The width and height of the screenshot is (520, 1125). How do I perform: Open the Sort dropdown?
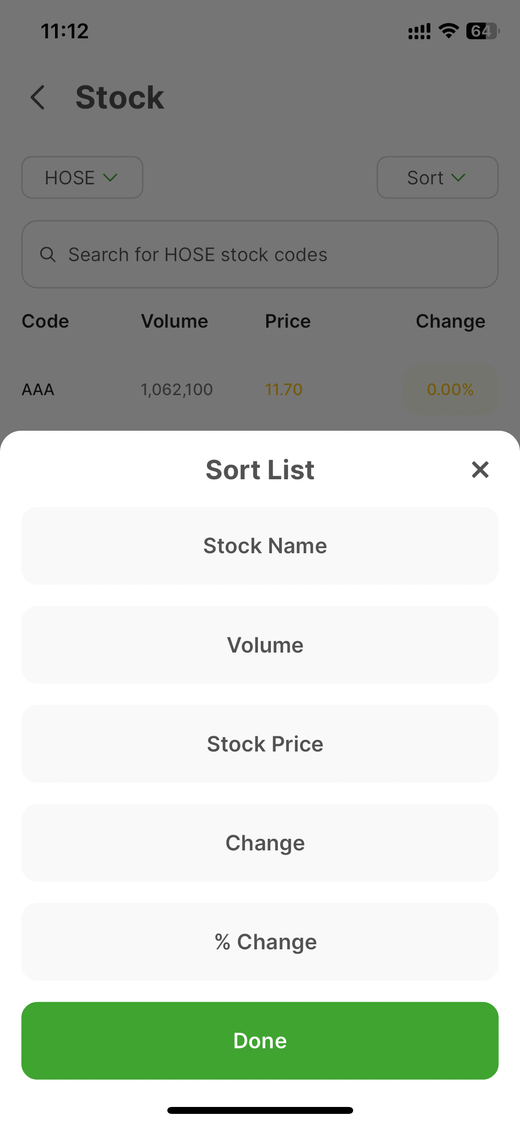438,177
